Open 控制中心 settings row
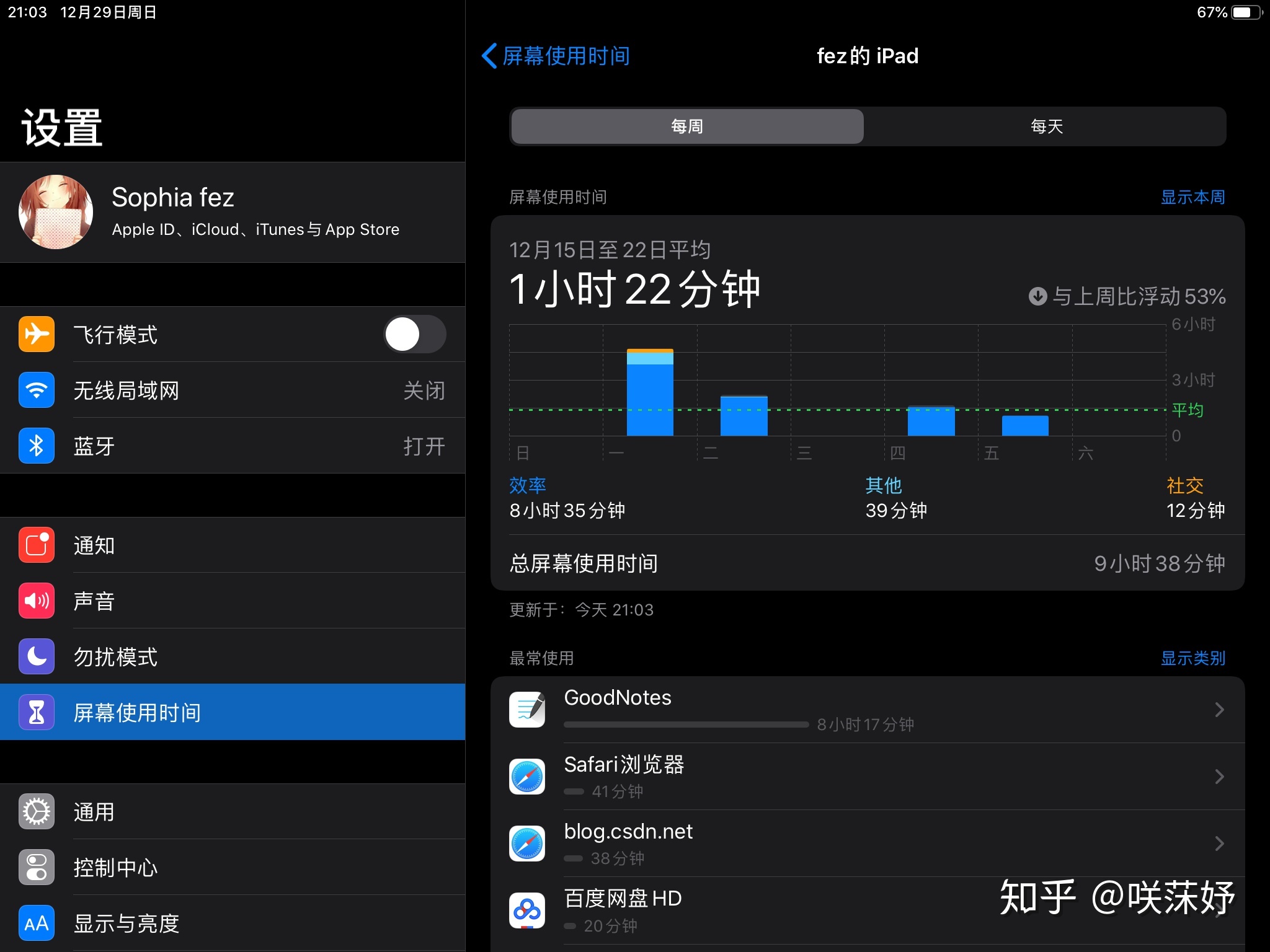 tap(233, 867)
